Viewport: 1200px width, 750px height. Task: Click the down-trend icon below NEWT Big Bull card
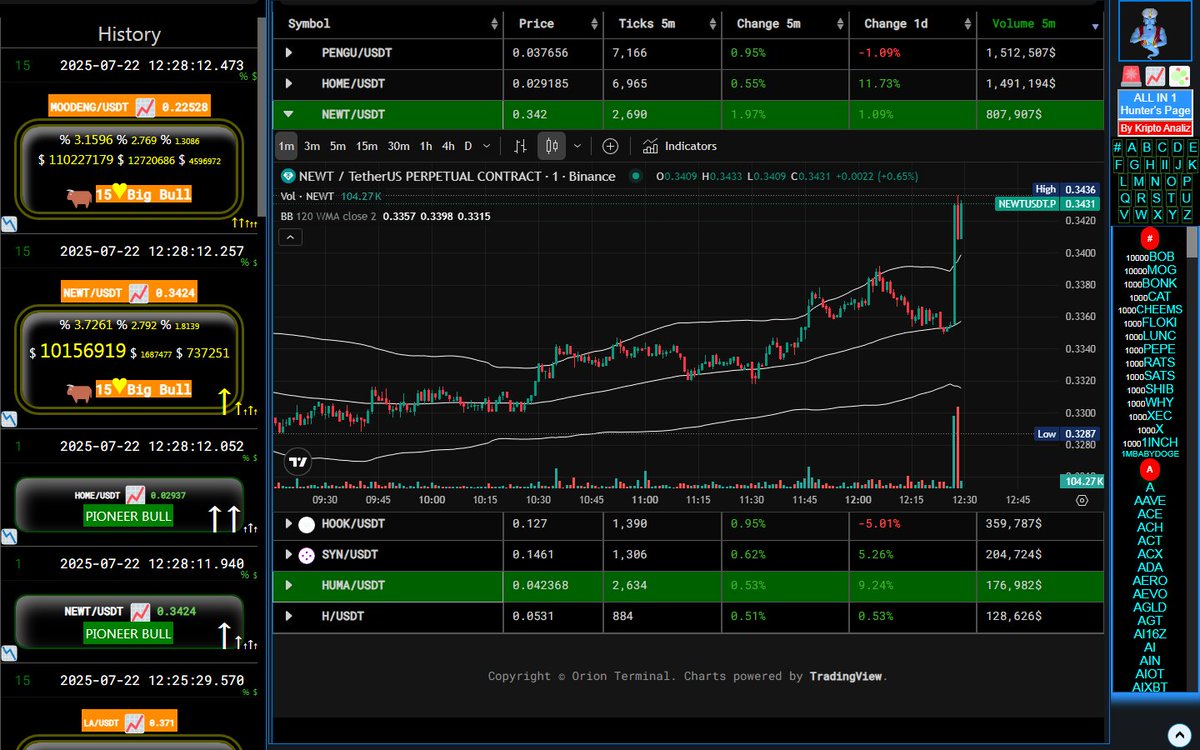pyautogui.click(x=7, y=419)
